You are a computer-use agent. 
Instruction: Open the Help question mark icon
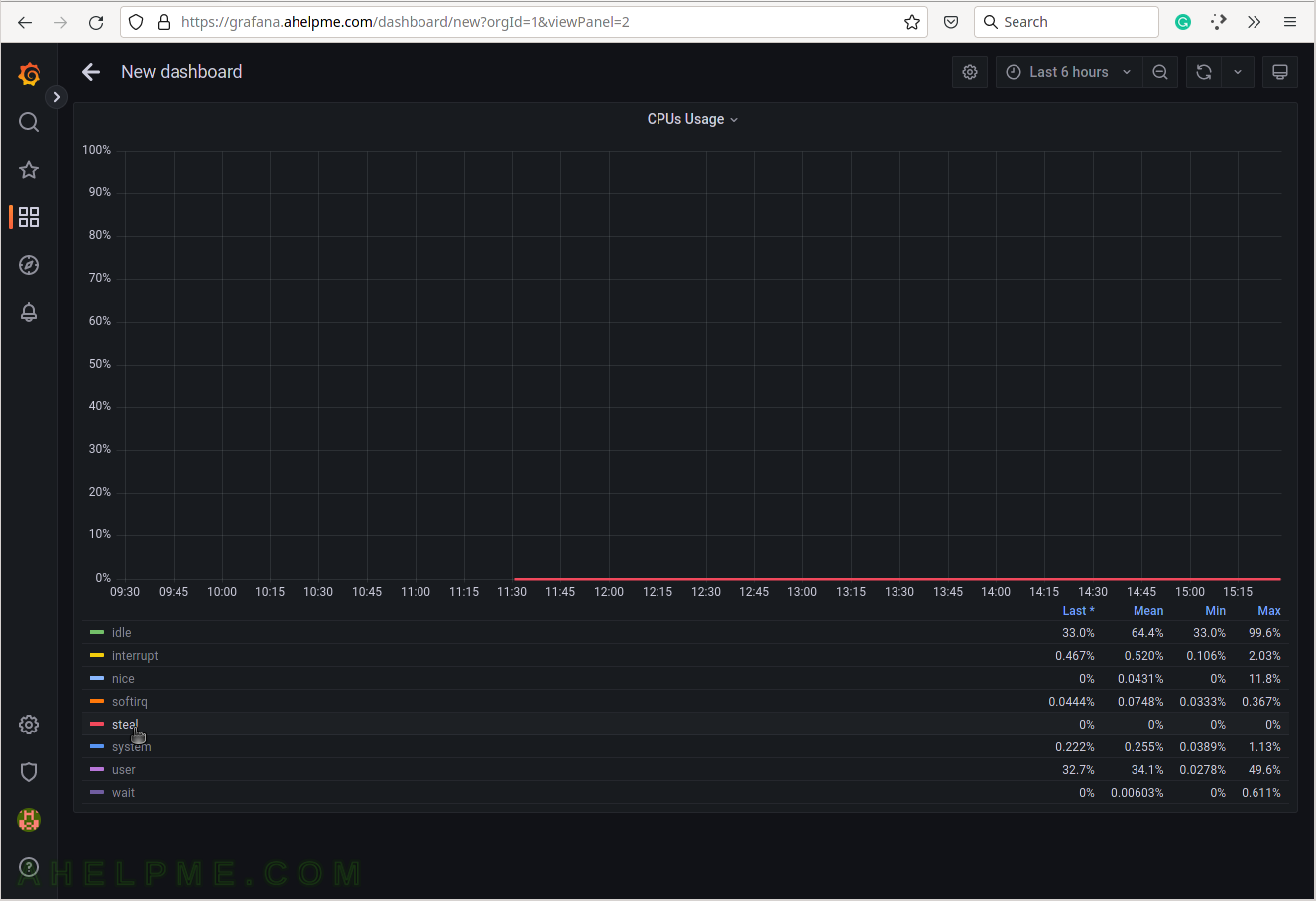pos(29,867)
